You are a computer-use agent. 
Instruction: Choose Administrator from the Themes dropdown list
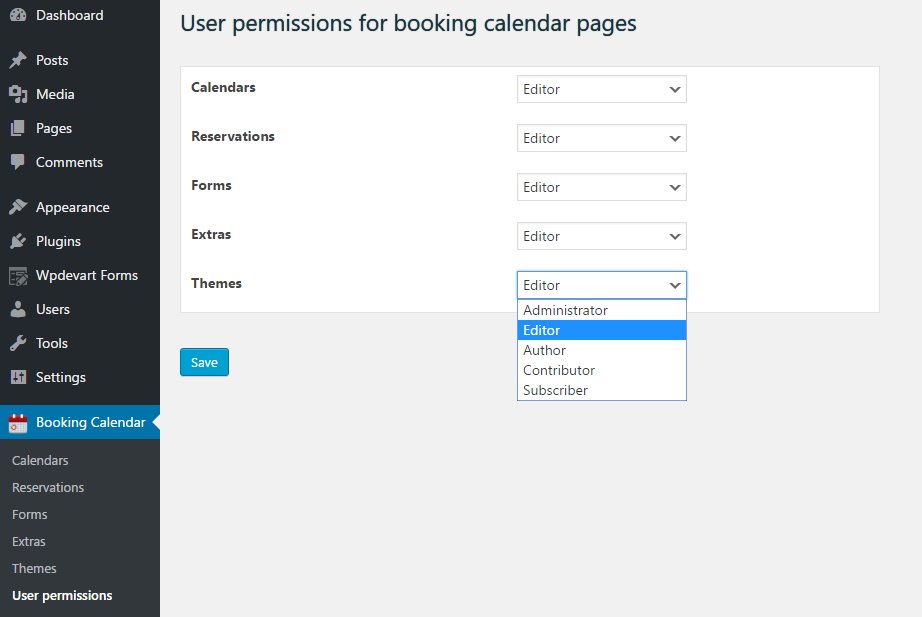click(x=565, y=310)
